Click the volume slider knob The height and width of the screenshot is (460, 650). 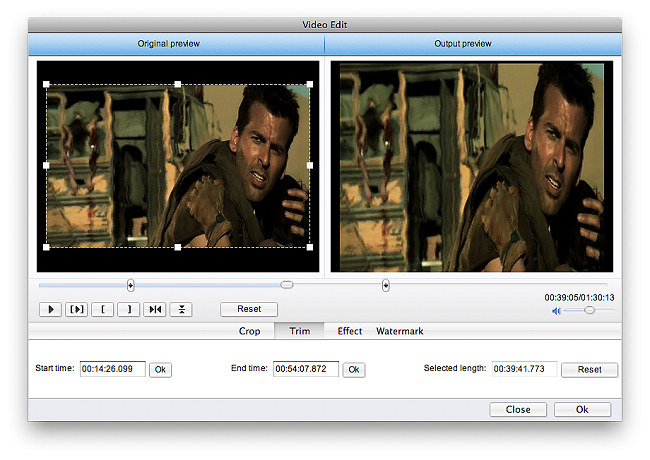pos(589,310)
